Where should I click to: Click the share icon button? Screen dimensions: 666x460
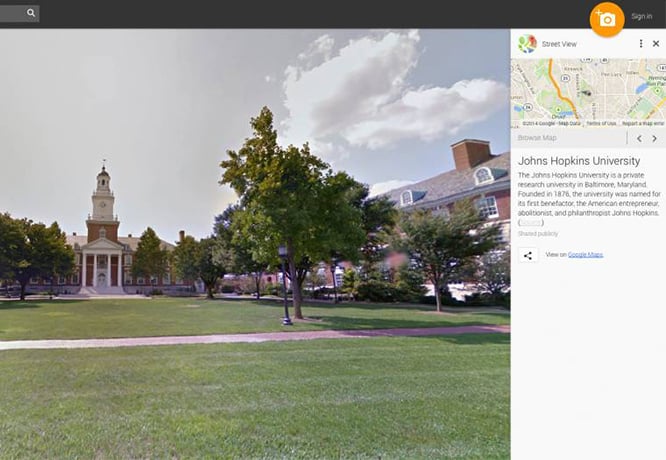[528, 255]
